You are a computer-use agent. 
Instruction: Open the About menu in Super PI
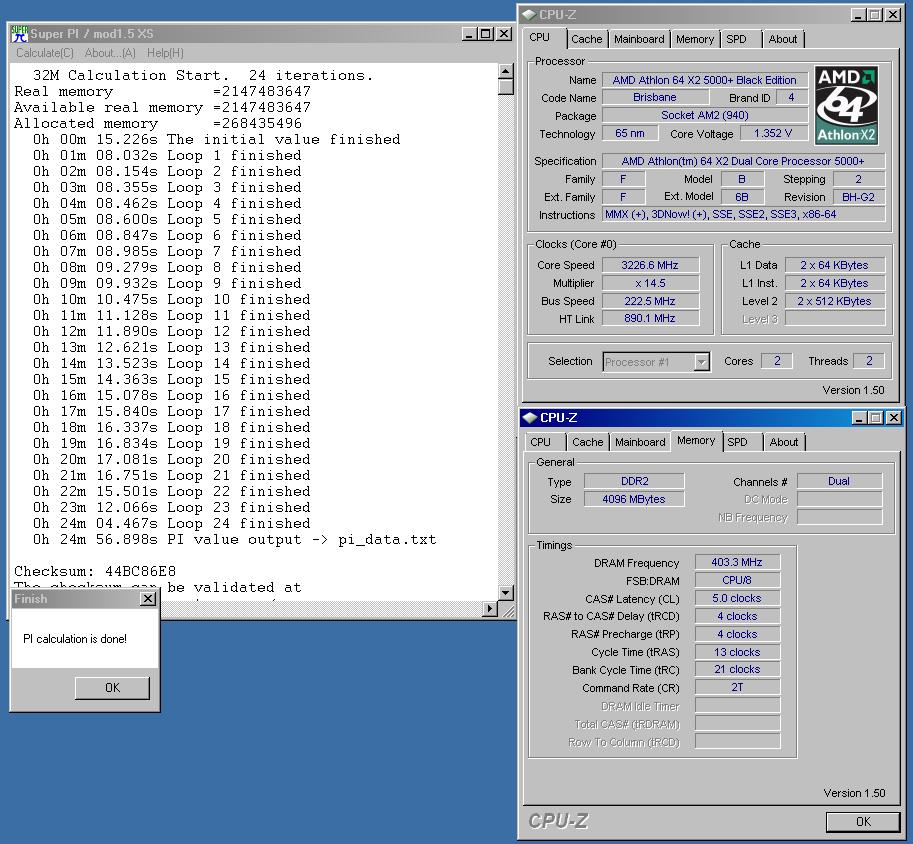point(110,53)
